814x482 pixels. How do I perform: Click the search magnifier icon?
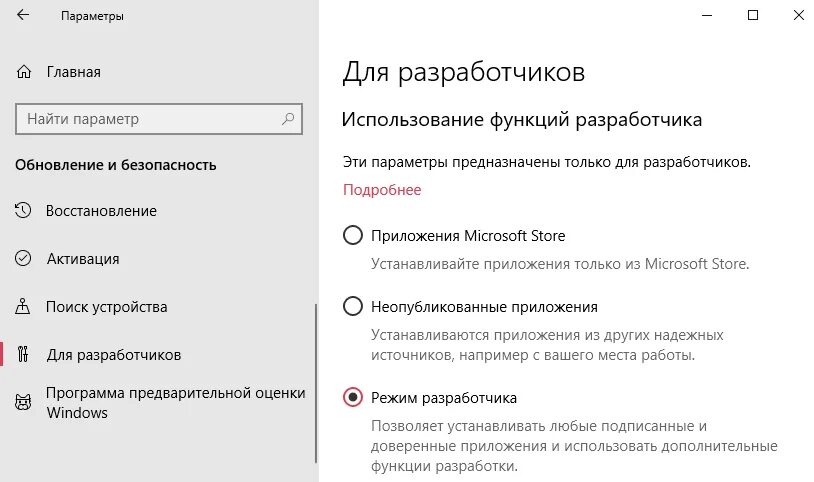288,119
